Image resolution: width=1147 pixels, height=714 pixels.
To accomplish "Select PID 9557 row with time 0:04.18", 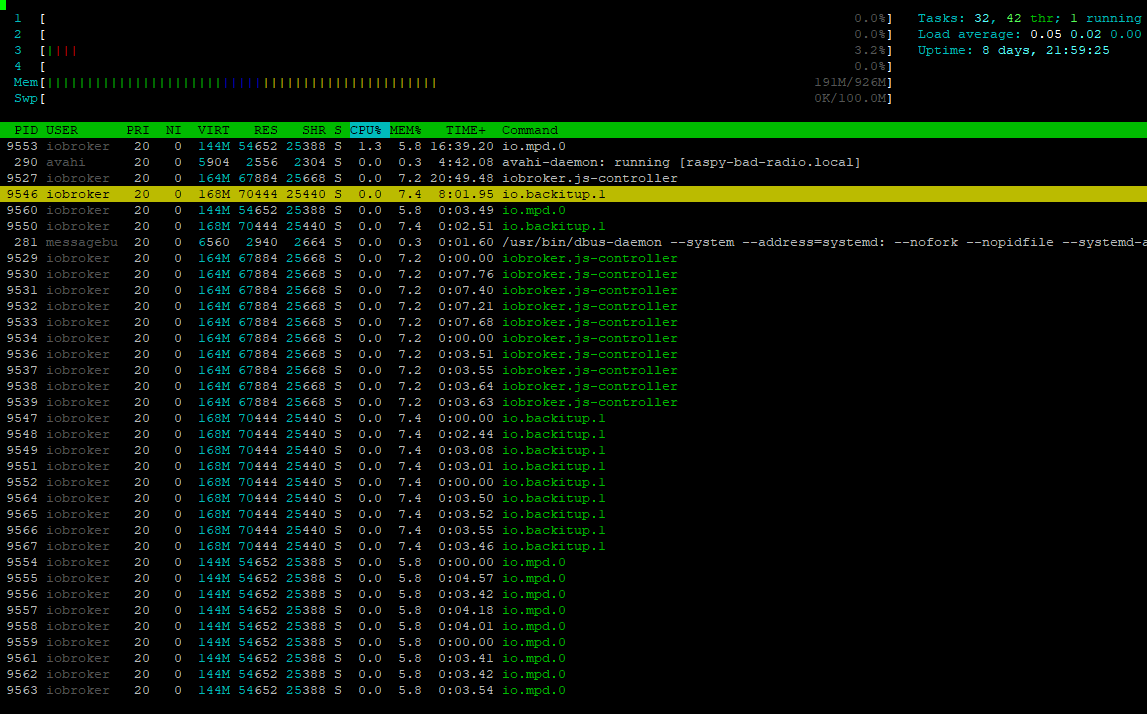I will click(x=574, y=611).
